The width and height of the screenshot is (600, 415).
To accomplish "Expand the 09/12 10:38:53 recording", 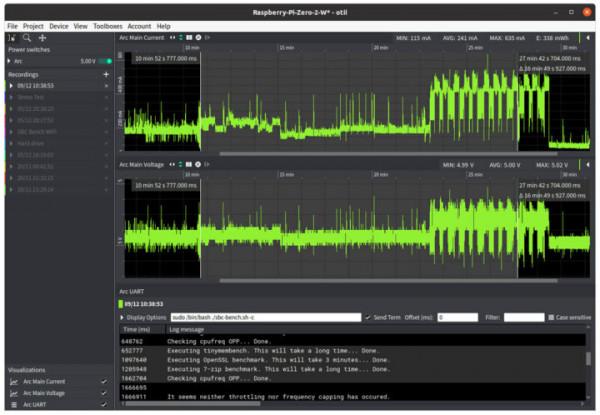I will (9, 86).
